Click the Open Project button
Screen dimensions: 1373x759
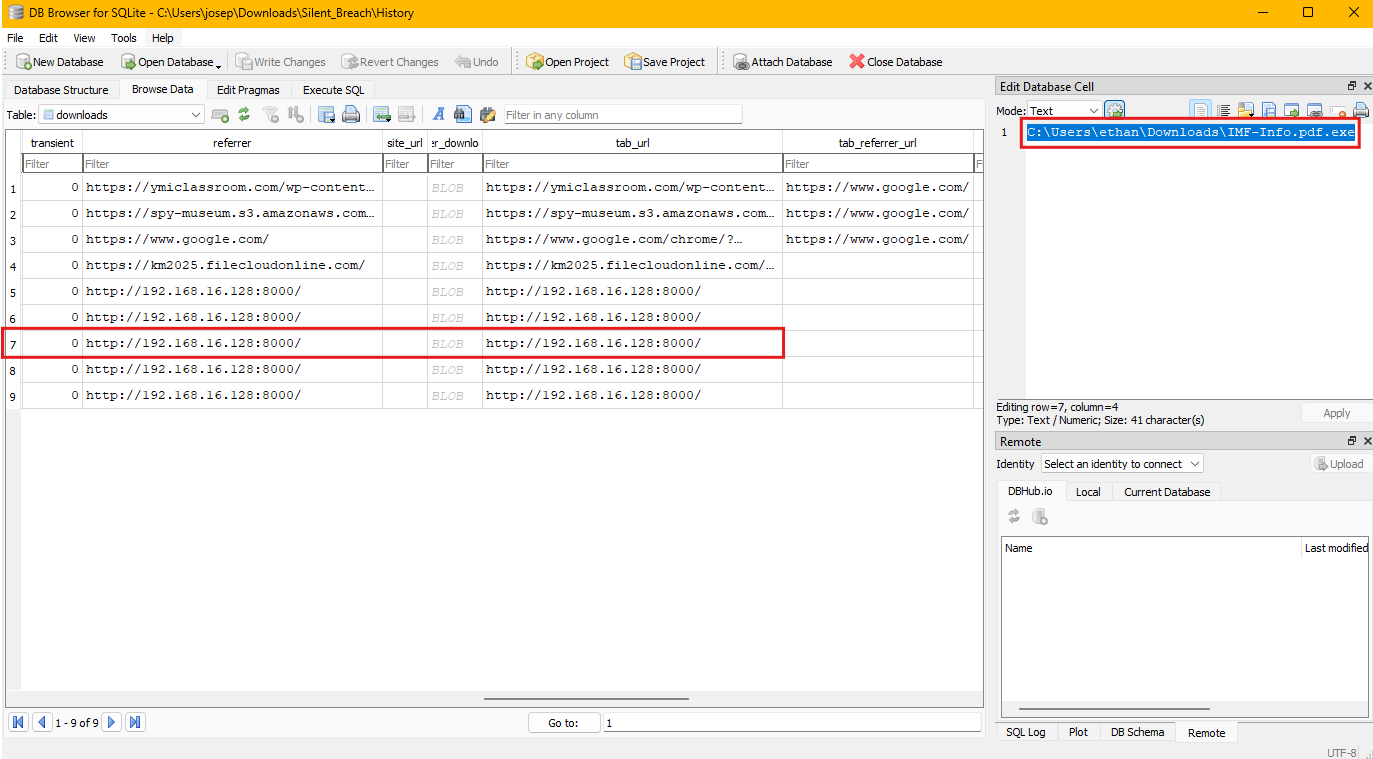(x=567, y=62)
